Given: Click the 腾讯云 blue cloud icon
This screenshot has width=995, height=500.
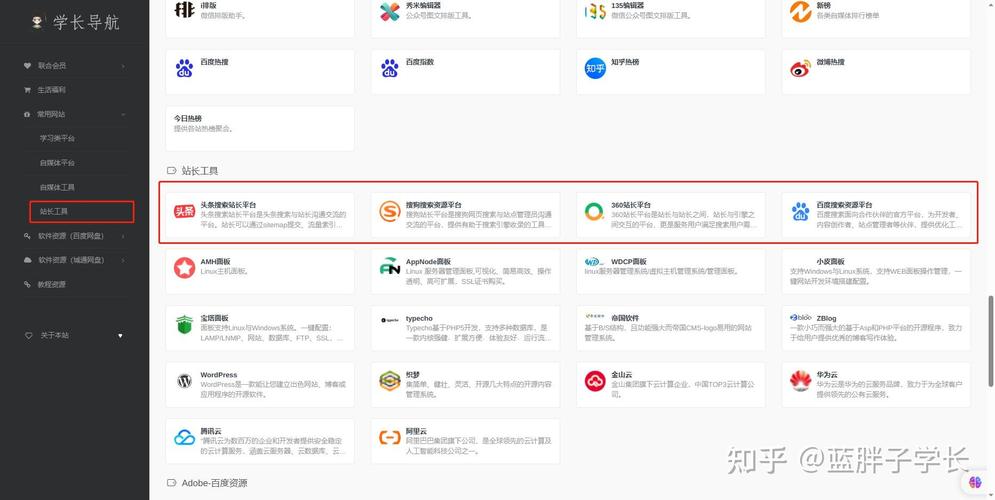Looking at the screenshot, I should 185,438.
